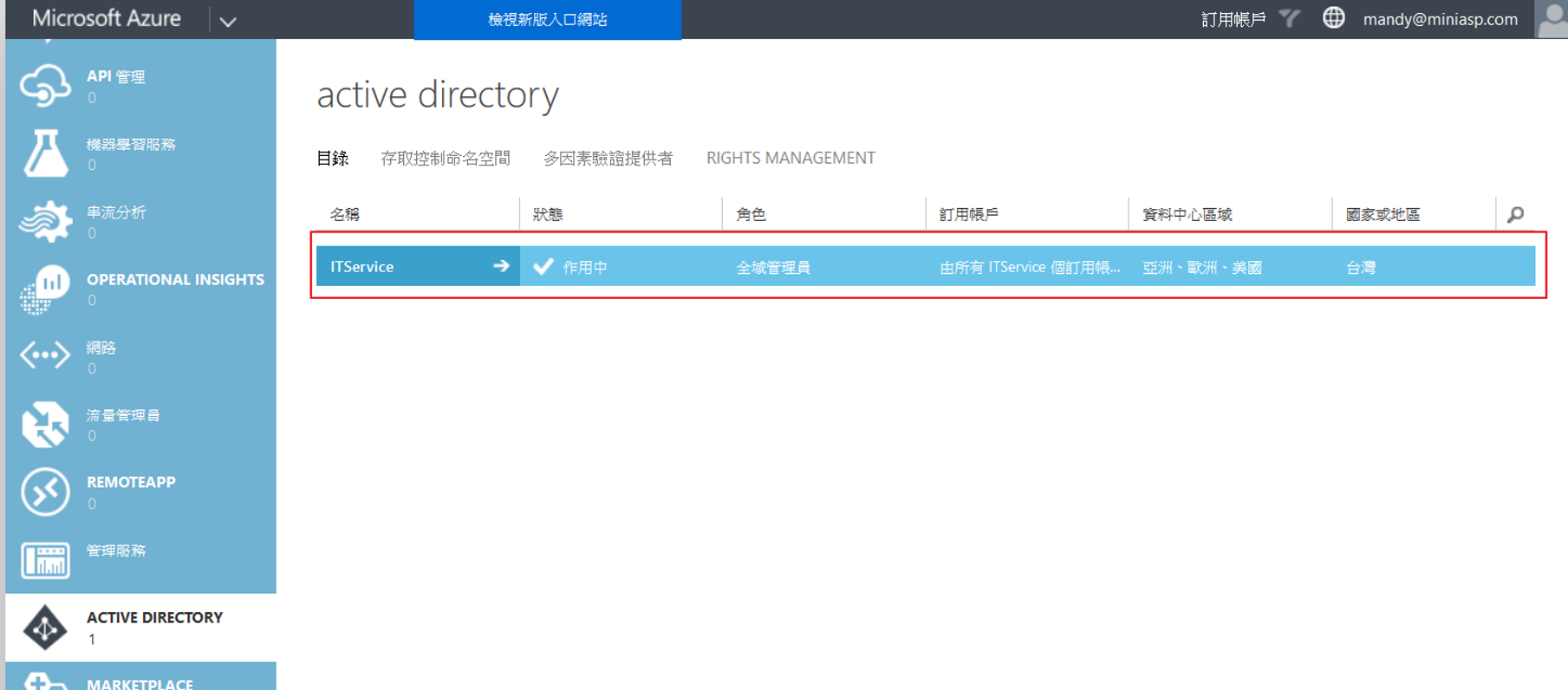Select OPERATIONAL INSIGHTS sidebar label

(175, 279)
